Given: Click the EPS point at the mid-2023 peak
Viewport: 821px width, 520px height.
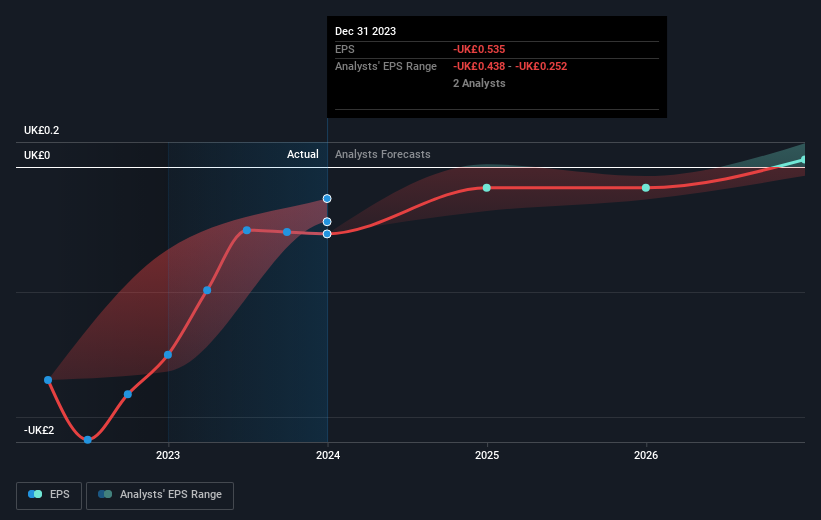Looking at the screenshot, I should tap(247, 230).
